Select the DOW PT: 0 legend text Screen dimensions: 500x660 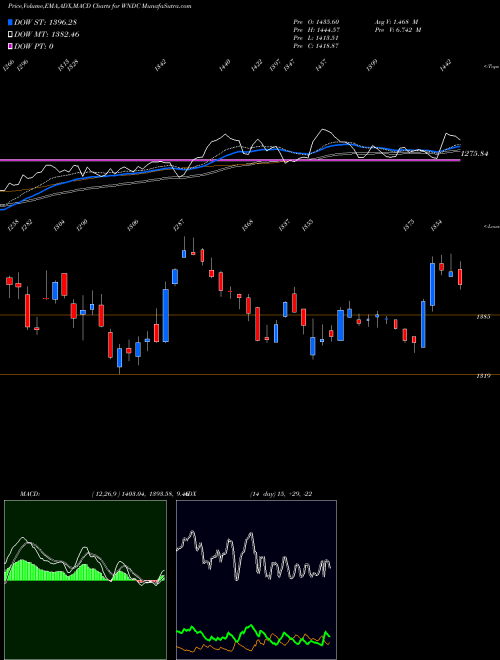[x=34, y=46]
